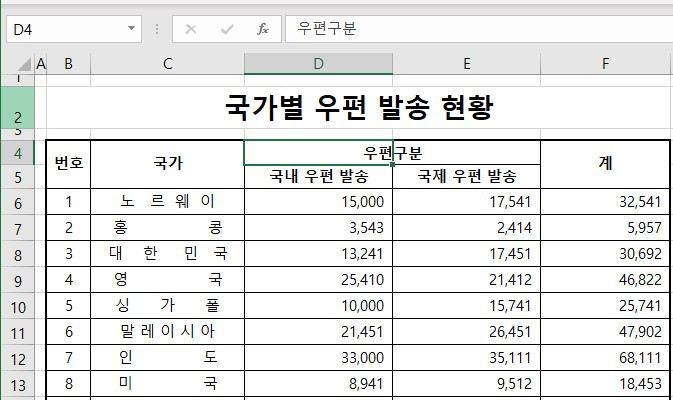Select column B header
Viewport: 673px width, 400px height.
69,64
